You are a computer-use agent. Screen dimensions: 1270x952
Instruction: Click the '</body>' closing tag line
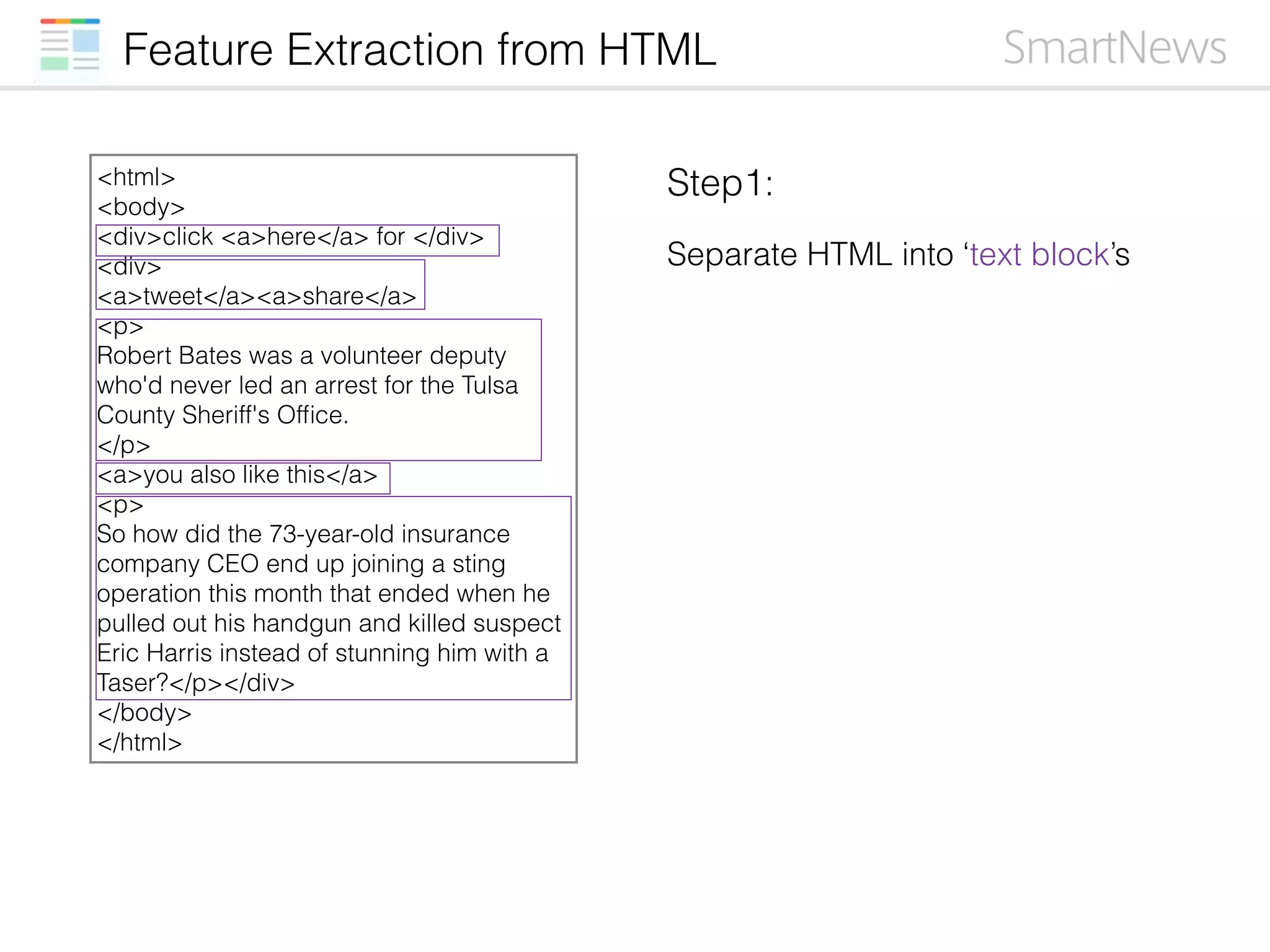click(x=144, y=713)
